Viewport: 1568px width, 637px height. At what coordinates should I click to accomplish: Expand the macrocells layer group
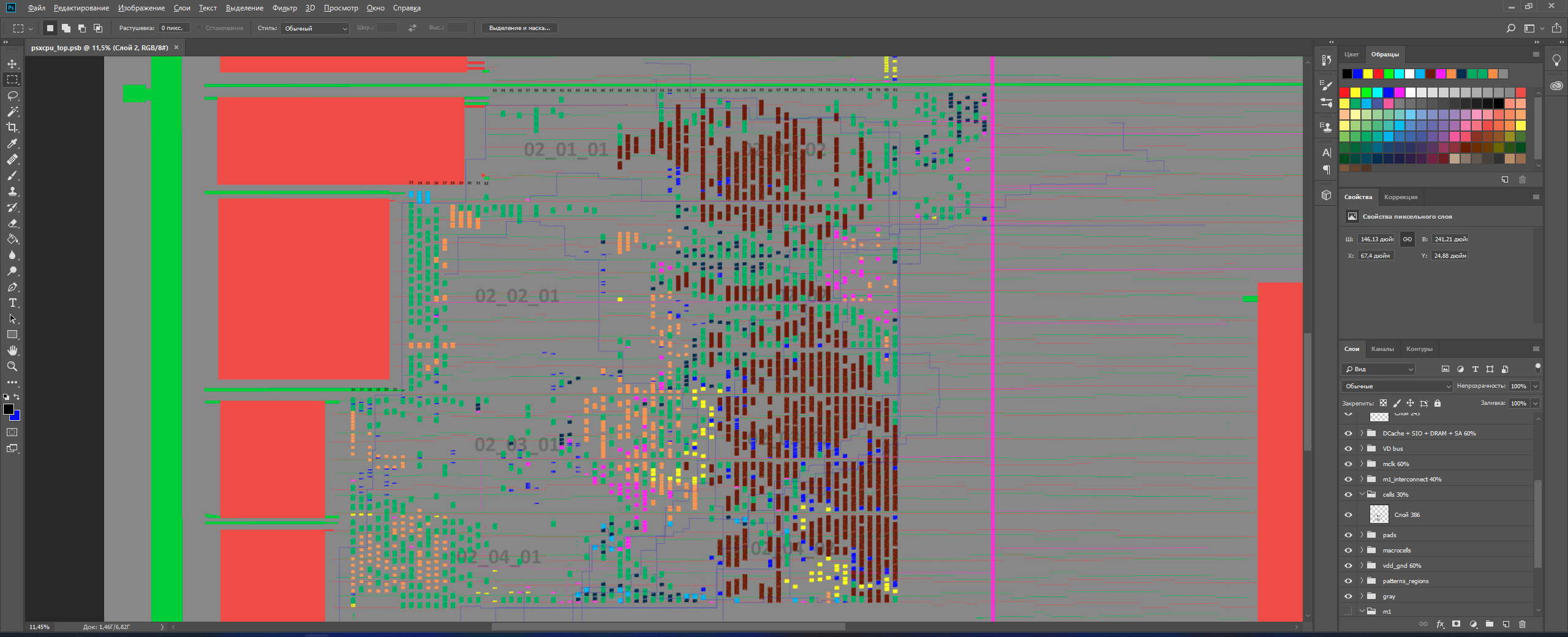pyautogui.click(x=1362, y=550)
